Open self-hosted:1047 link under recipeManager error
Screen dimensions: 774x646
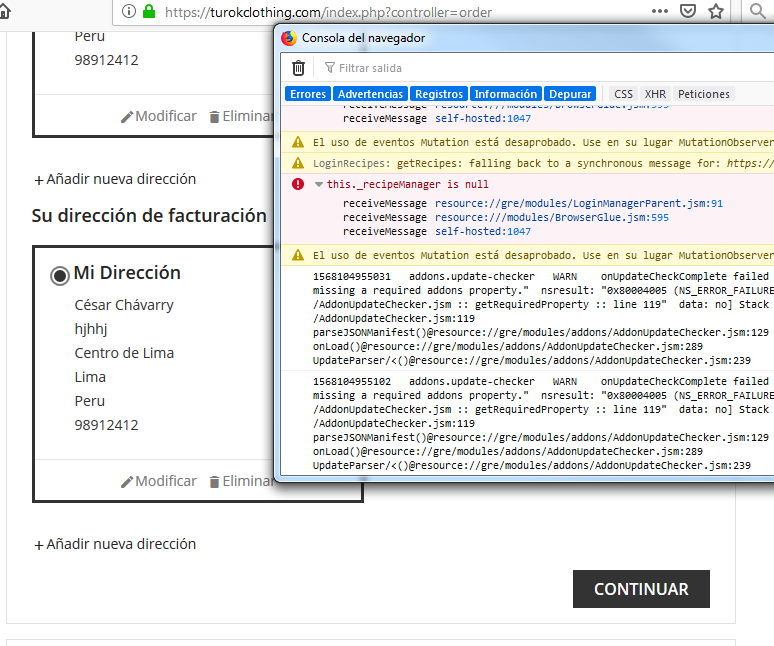[483, 231]
